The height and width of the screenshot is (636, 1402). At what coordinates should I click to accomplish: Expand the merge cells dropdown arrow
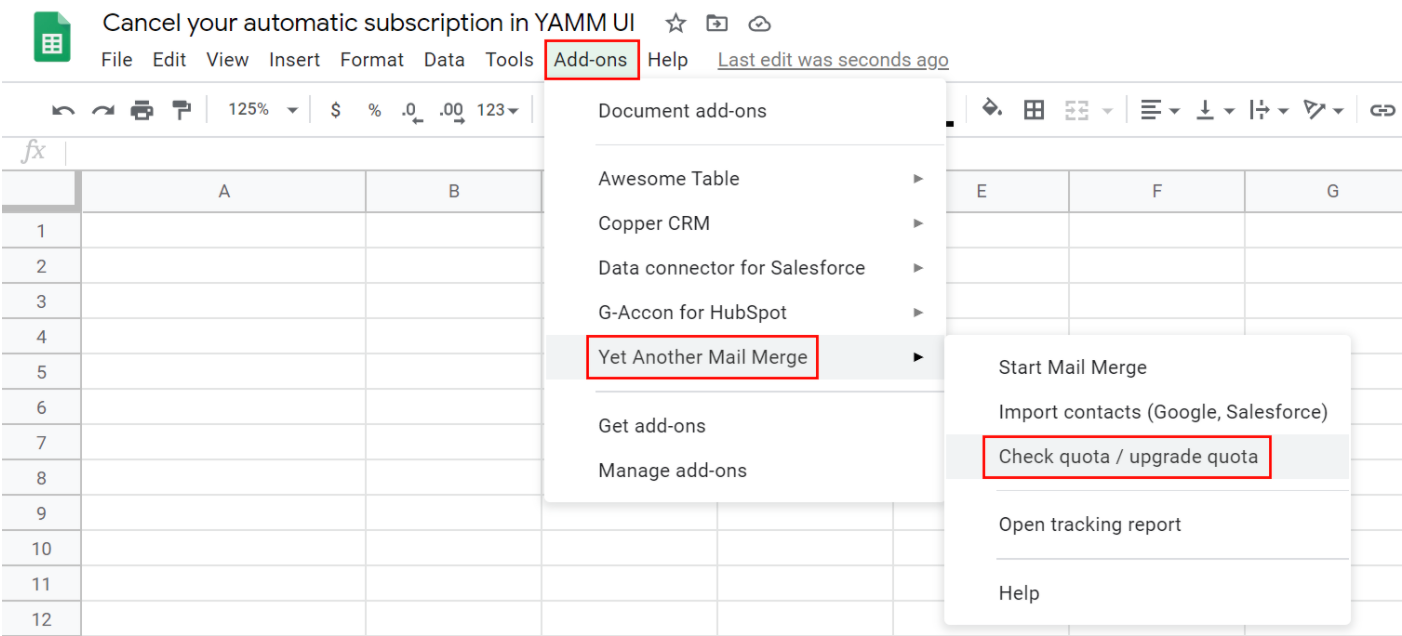point(1106,111)
